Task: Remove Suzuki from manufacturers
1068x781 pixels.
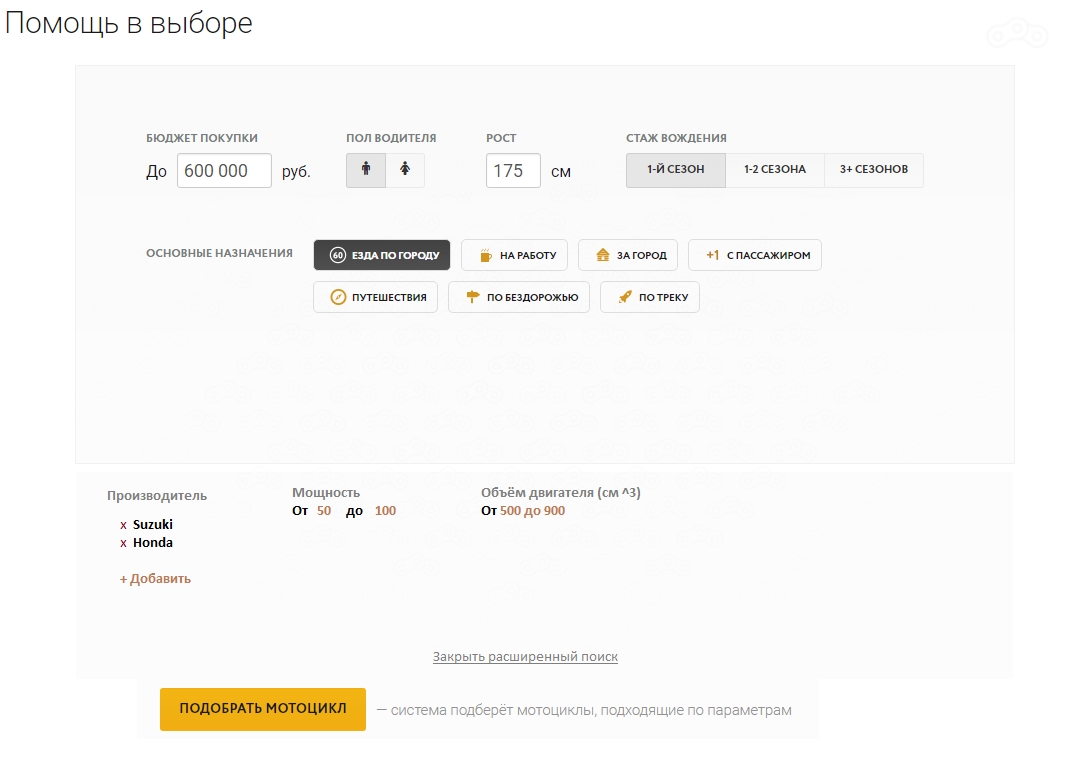Action: [123, 525]
